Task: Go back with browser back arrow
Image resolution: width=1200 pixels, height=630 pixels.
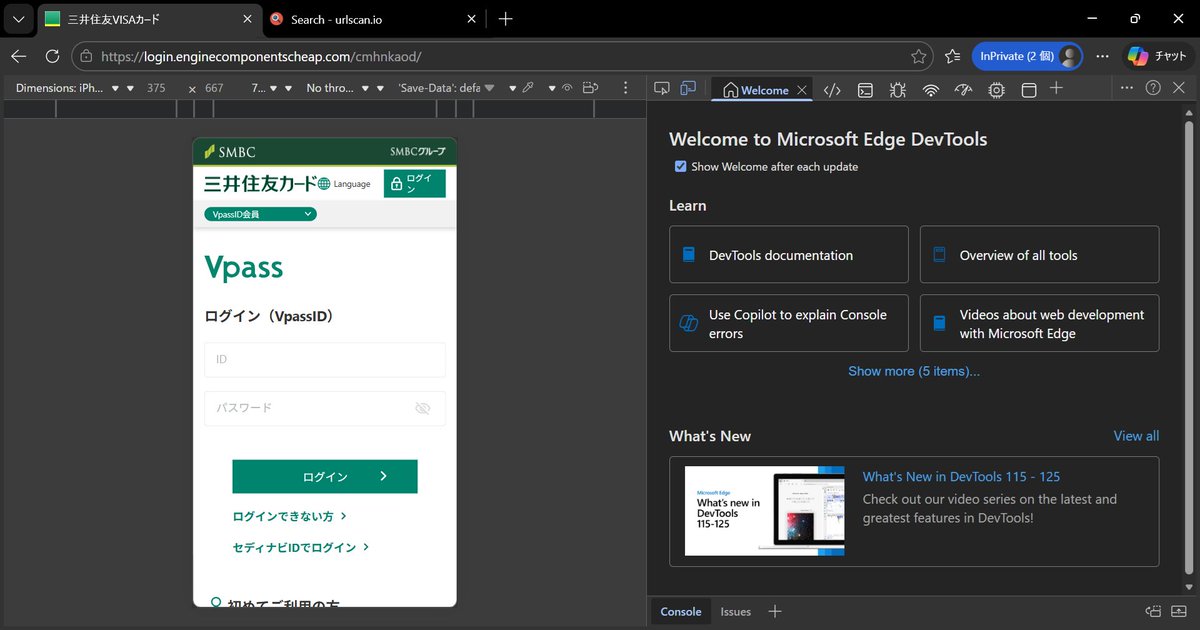Action: point(19,56)
